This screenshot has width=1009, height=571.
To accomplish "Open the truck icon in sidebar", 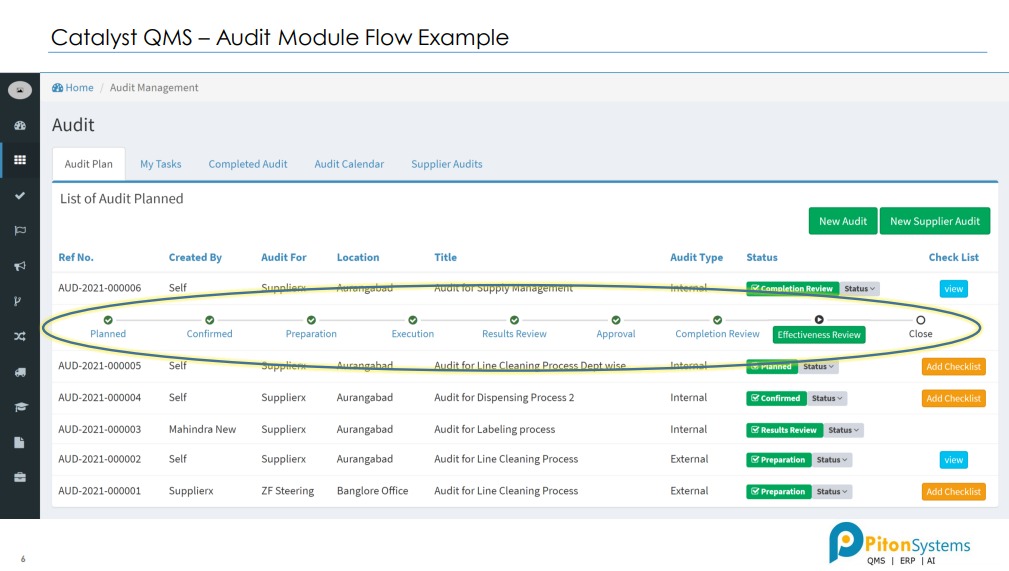I will (20, 372).
